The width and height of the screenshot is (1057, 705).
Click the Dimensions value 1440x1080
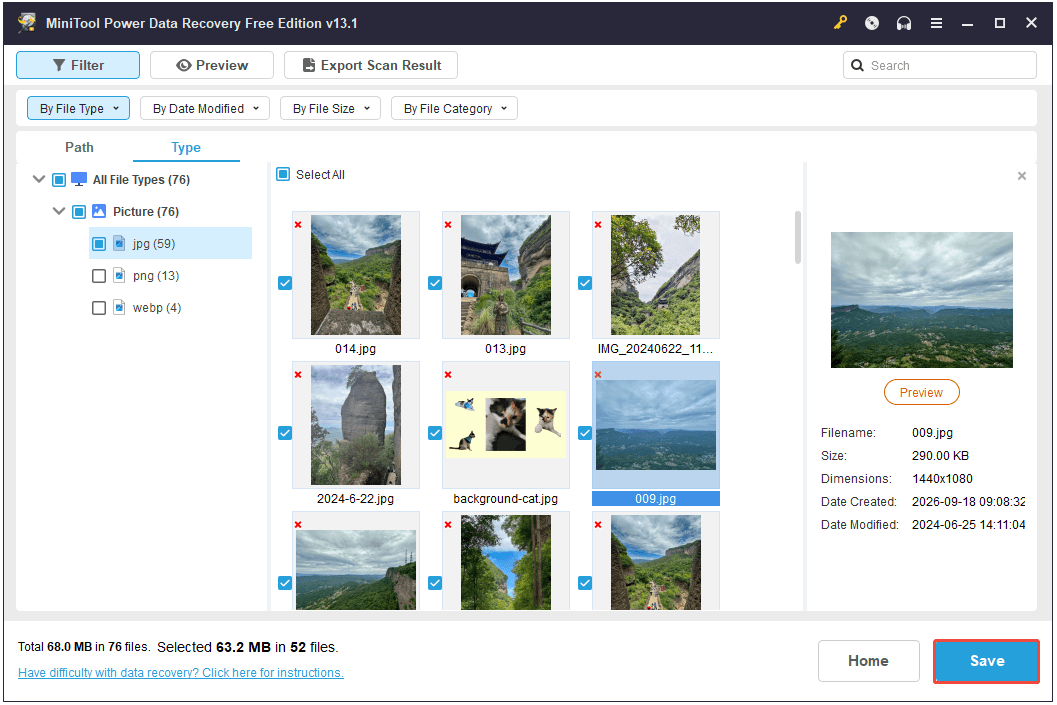[x=942, y=479]
